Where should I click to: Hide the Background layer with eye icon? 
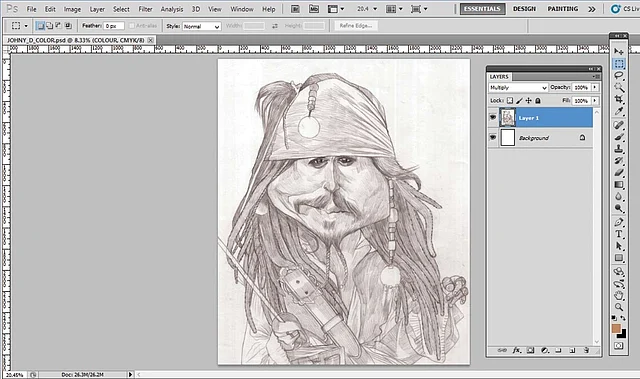pos(493,137)
